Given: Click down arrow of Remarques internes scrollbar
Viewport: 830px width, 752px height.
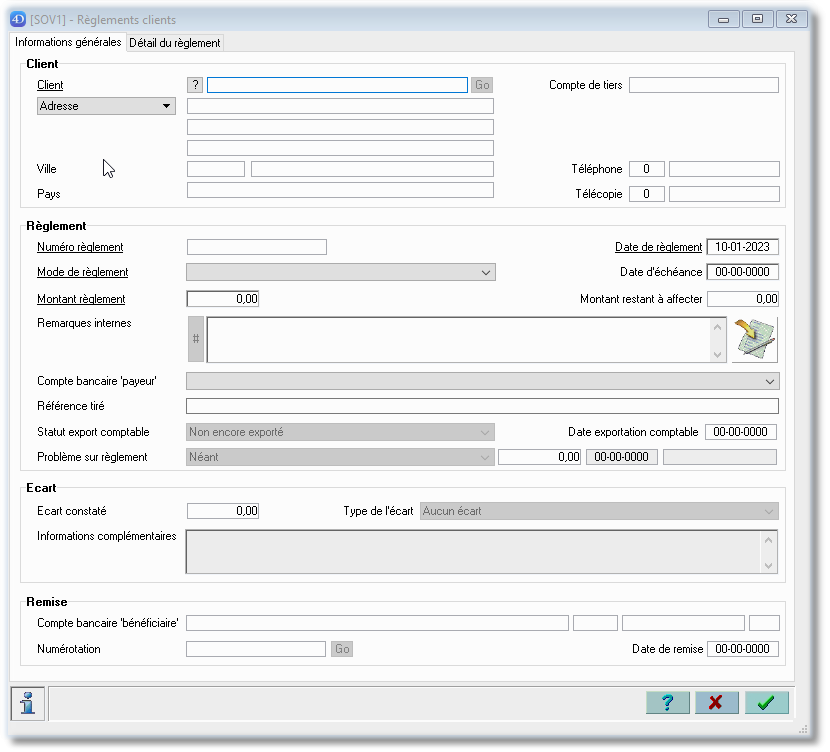Looking at the screenshot, I should click(718, 355).
